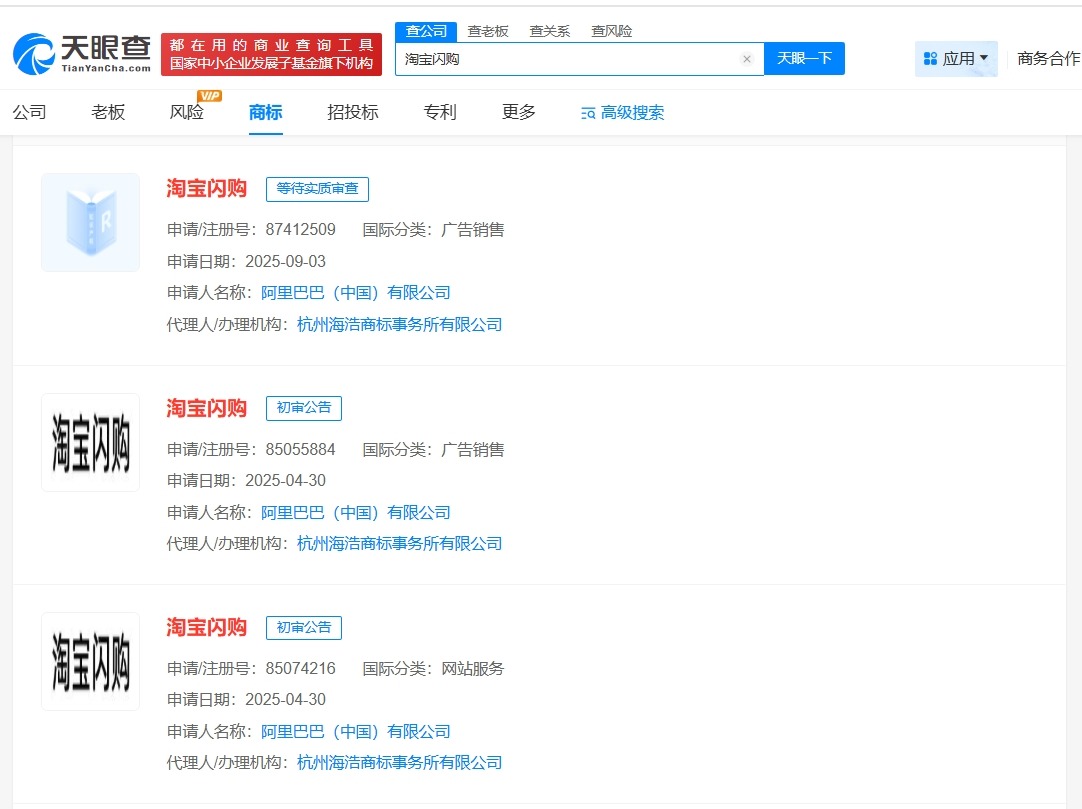Switch to the 招投标 tab
The width and height of the screenshot is (1082, 809).
pos(352,112)
